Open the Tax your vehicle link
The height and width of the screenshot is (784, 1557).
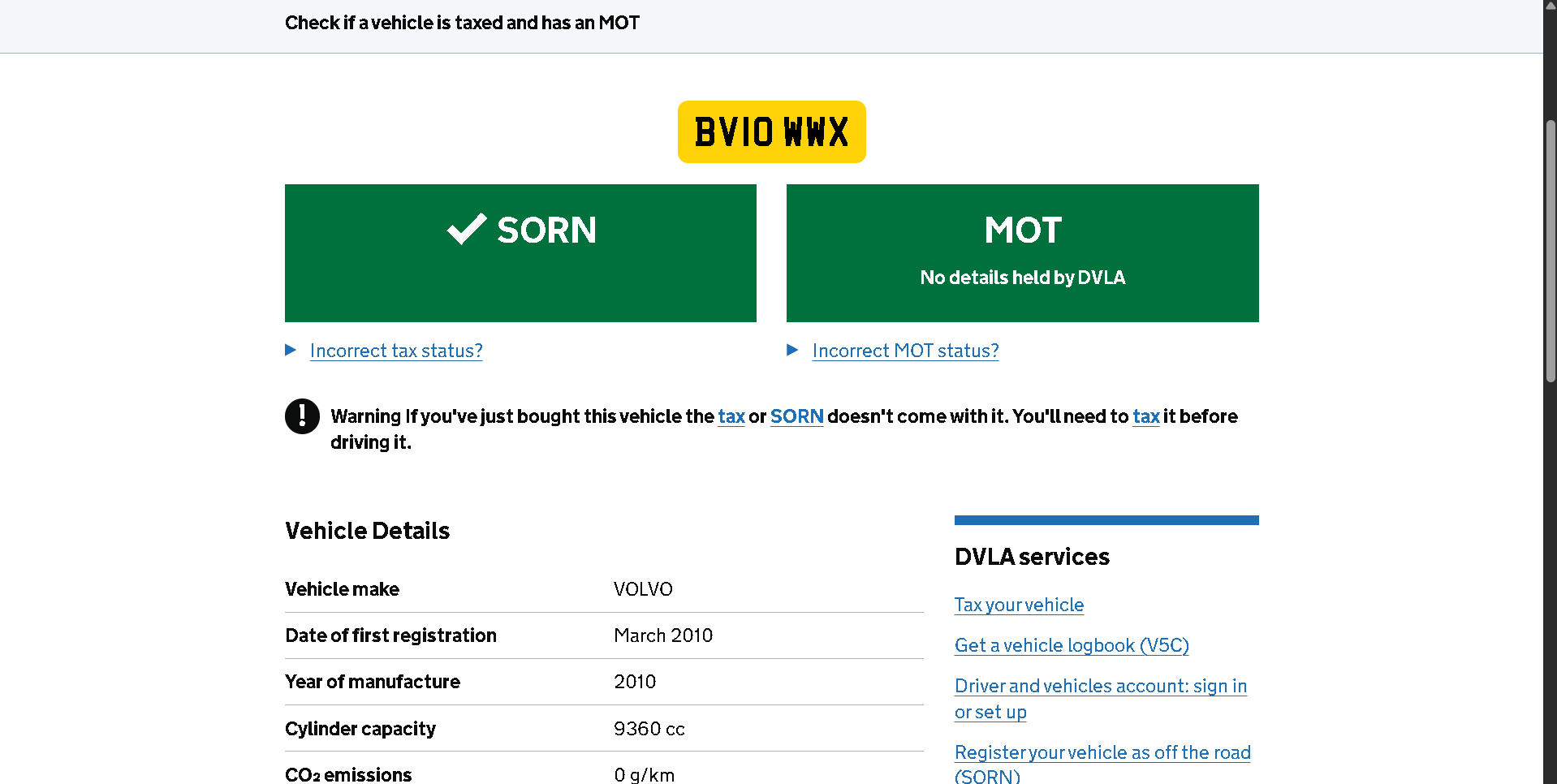click(1019, 605)
